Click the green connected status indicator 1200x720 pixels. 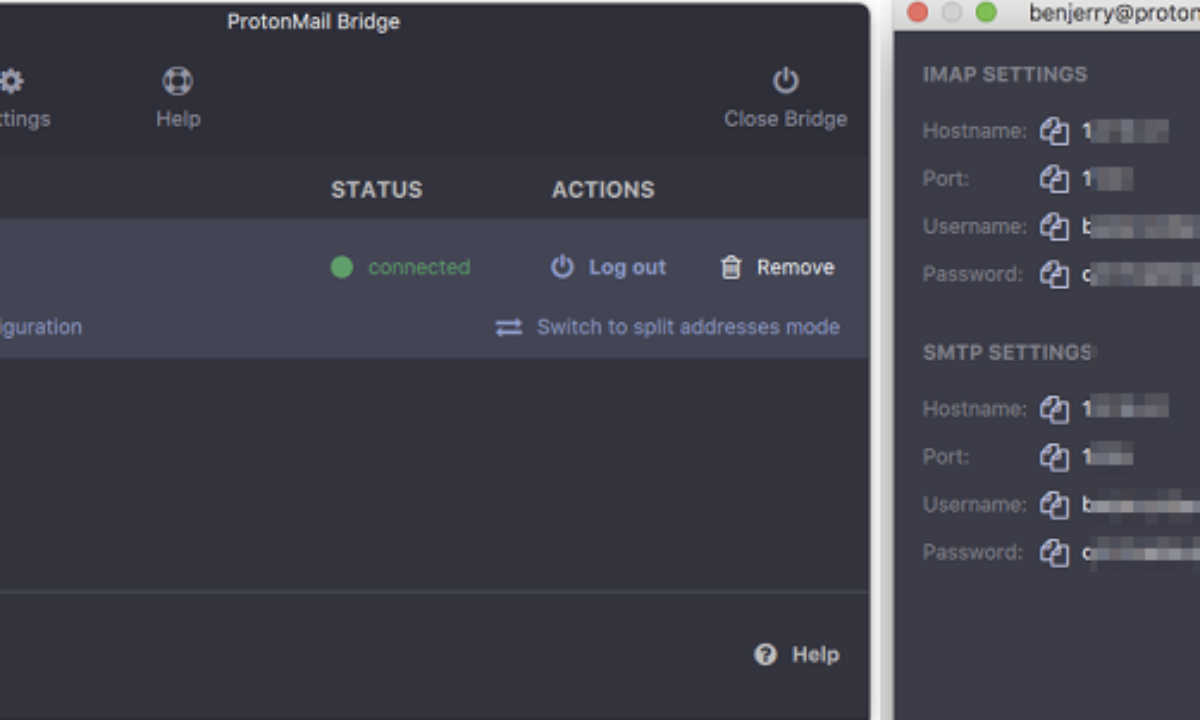[342, 267]
